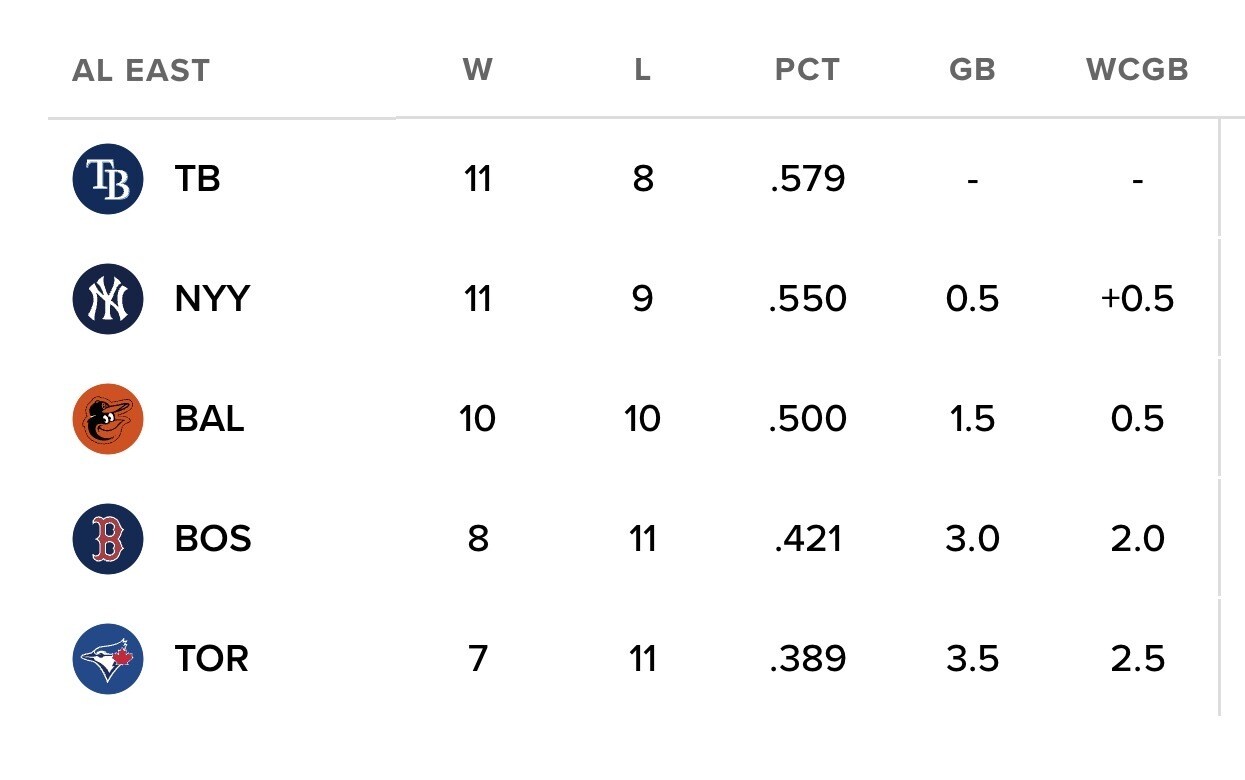The image size is (1245, 780).
Task: Open the TB team link
Action: point(197,179)
